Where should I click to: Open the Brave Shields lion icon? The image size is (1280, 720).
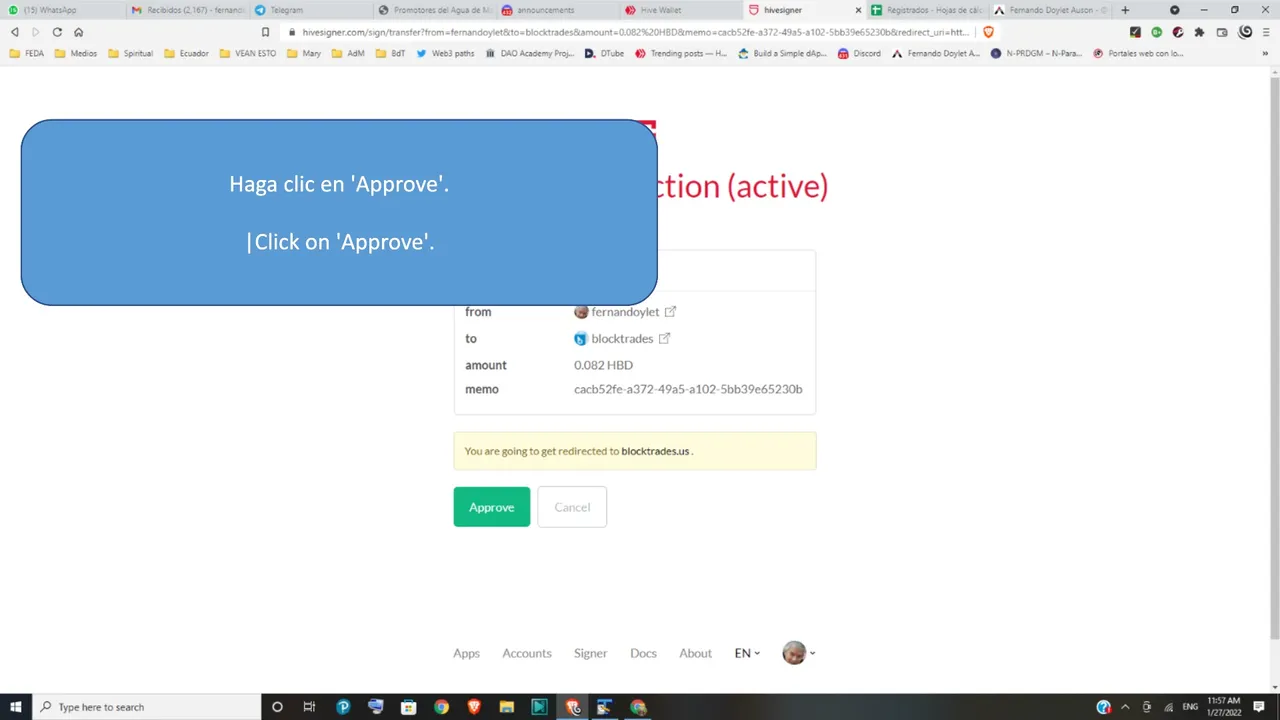[x=988, y=32]
